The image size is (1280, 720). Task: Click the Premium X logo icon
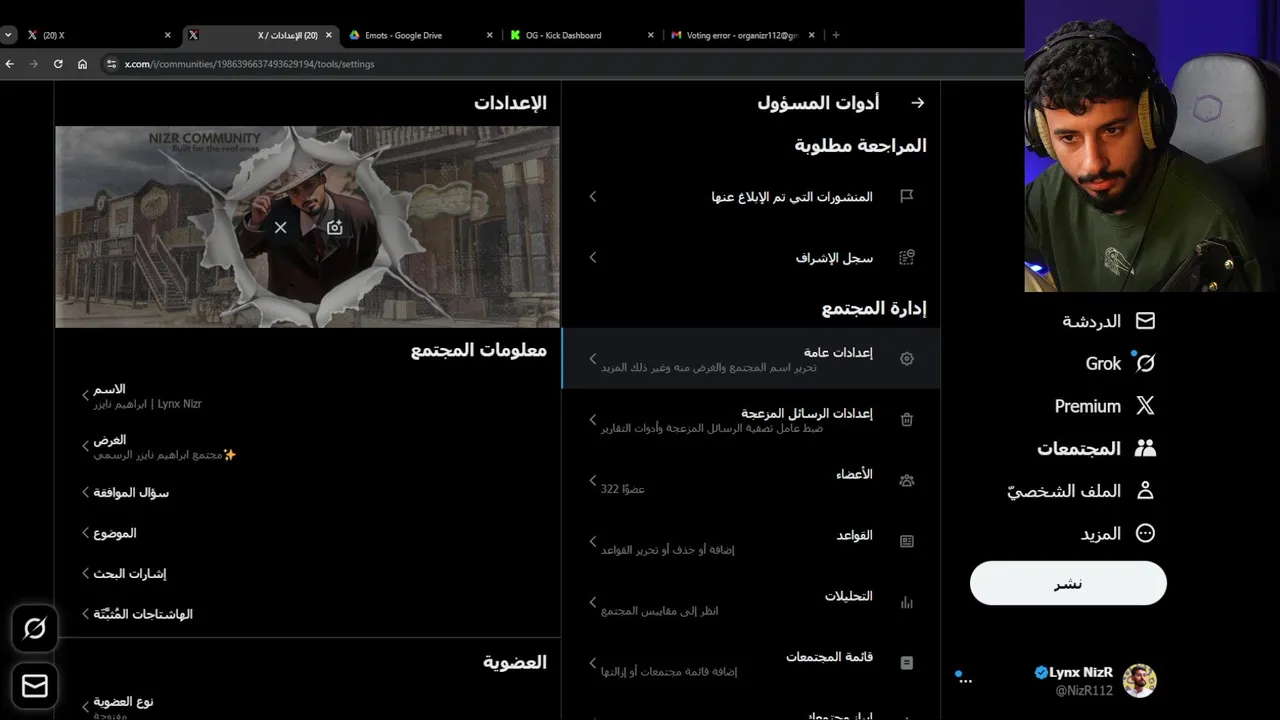click(1146, 406)
